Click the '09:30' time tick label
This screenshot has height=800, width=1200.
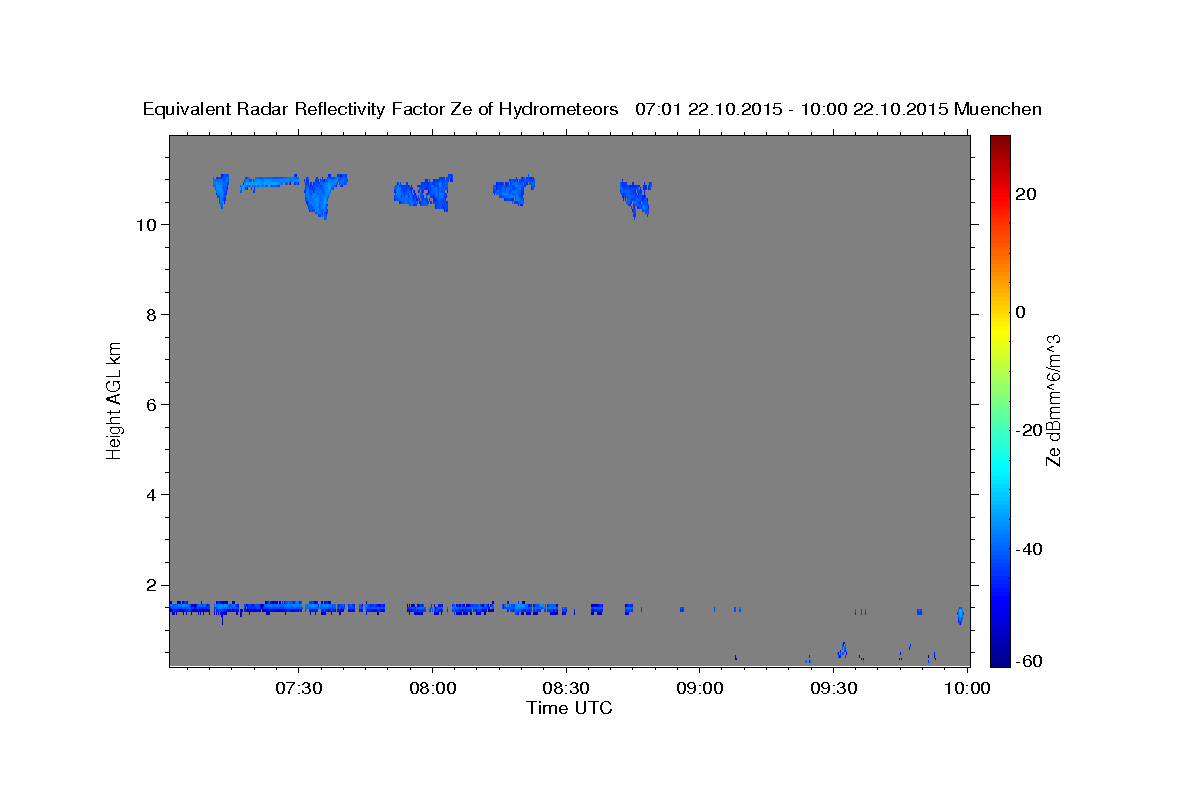pyautogui.click(x=834, y=688)
